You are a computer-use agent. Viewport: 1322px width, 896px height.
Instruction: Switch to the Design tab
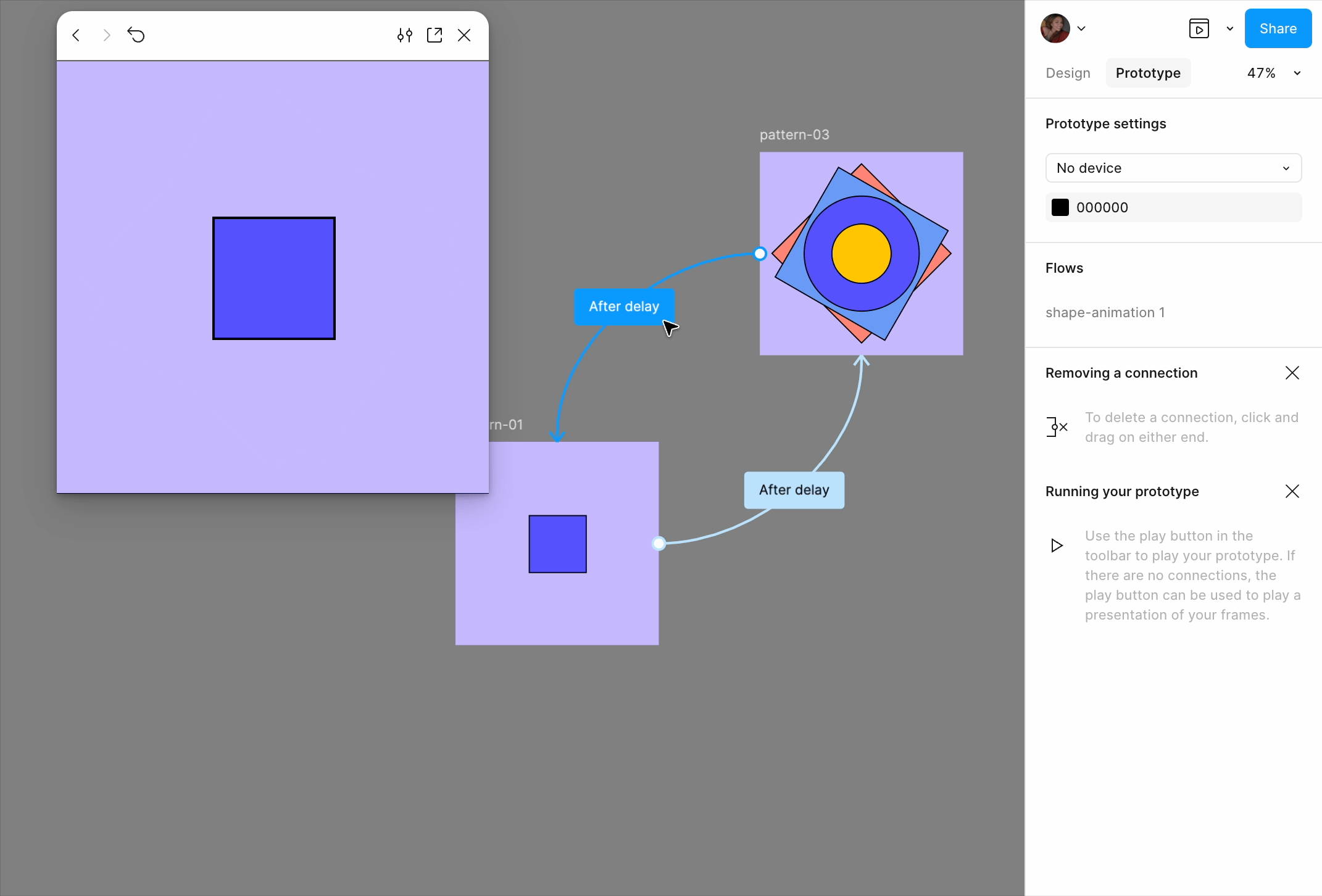1067,73
